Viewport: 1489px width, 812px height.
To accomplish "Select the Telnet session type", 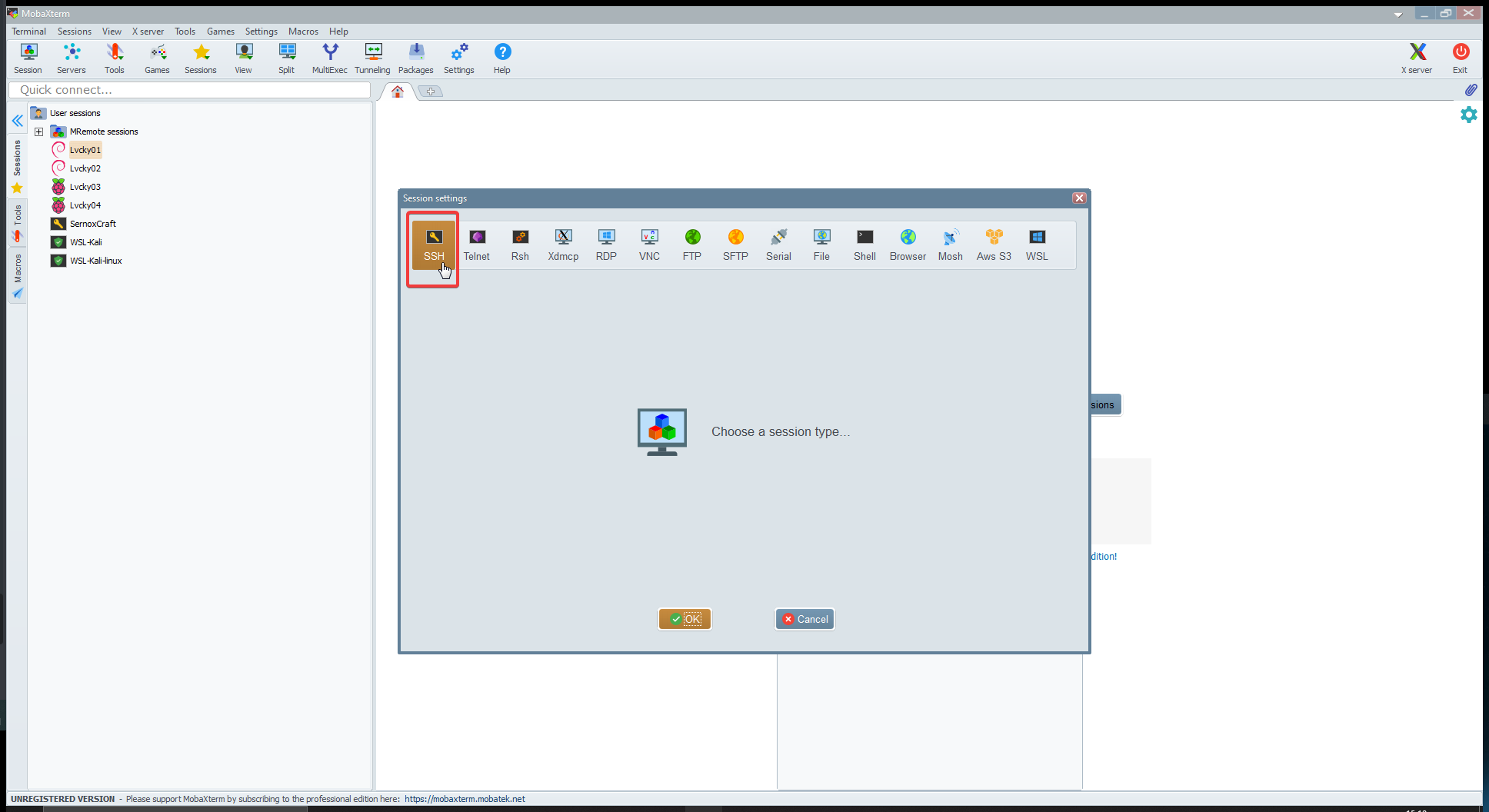I will click(x=477, y=245).
